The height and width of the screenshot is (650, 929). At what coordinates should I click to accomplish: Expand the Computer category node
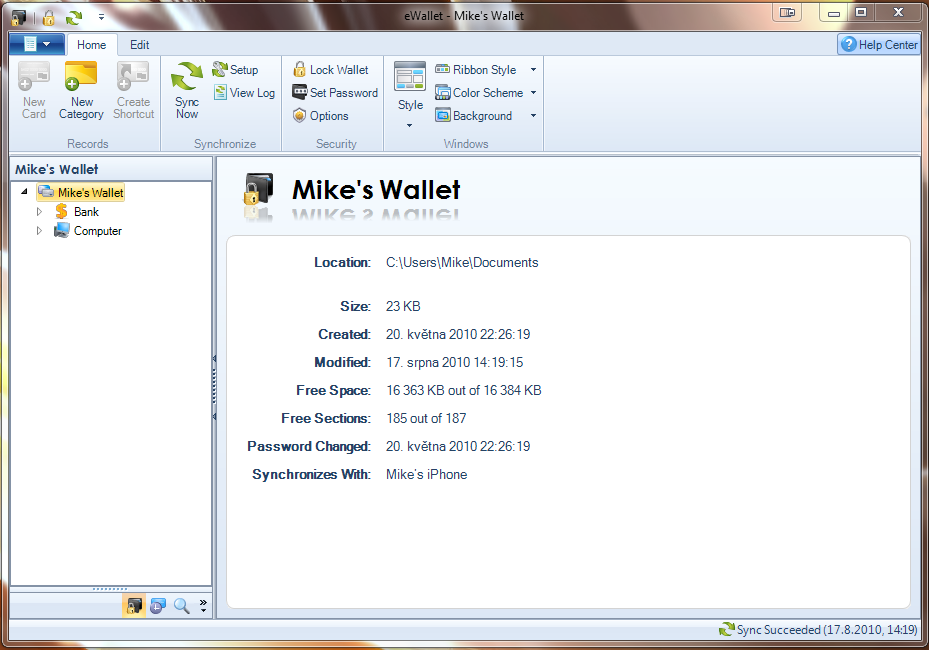click(40, 231)
